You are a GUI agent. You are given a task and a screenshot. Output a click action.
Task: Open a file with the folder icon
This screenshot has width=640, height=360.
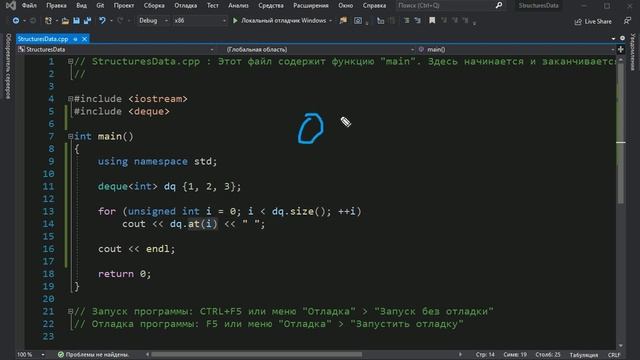pos(65,20)
